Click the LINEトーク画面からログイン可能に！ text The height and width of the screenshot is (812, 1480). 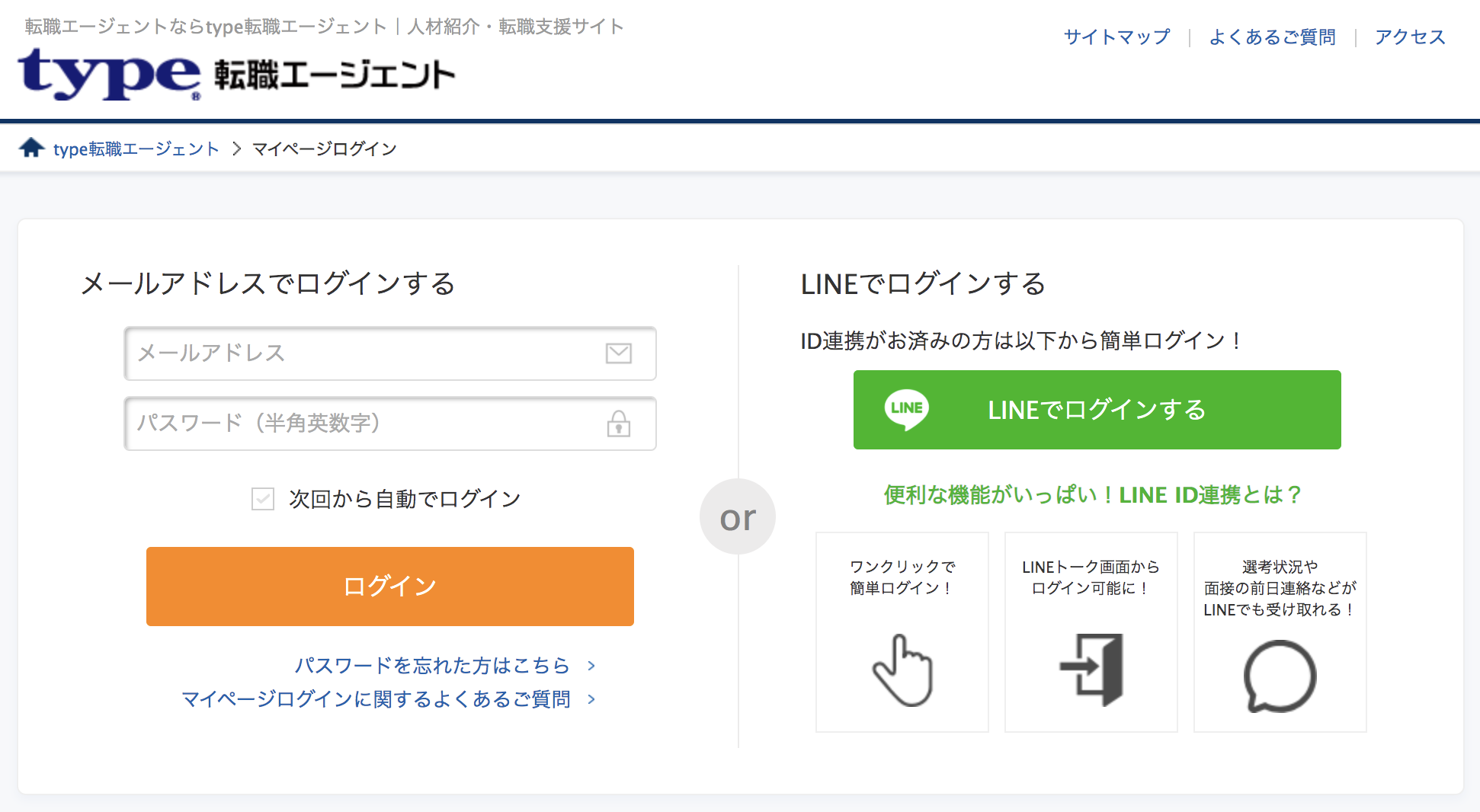coord(1091,577)
